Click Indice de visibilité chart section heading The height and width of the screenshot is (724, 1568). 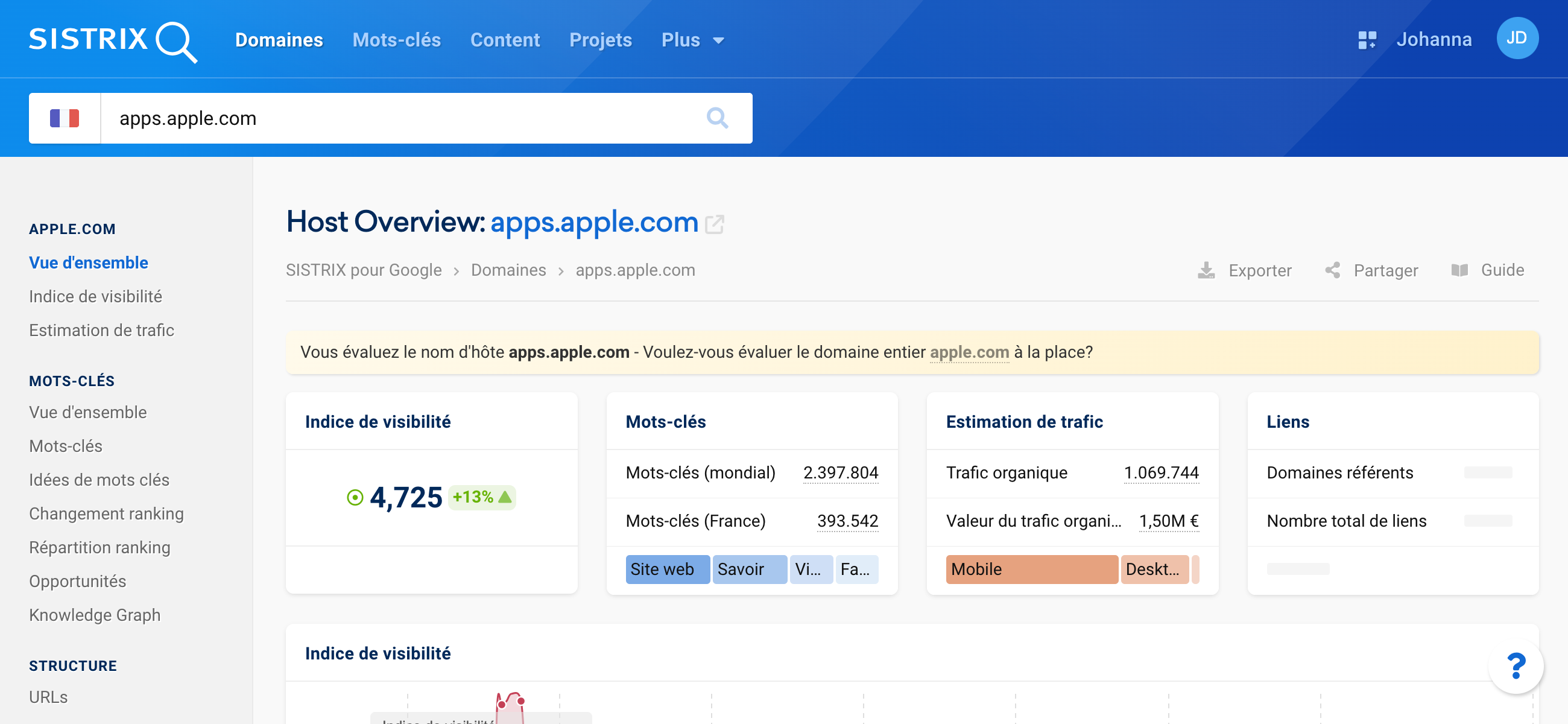pos(378,653)
